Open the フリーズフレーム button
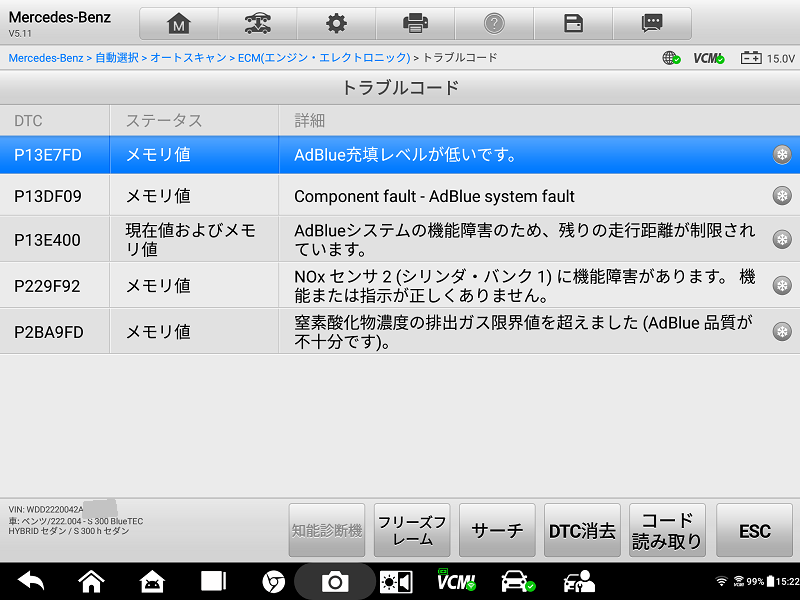This screenshot has height=600, width=800. coord(412,531)
